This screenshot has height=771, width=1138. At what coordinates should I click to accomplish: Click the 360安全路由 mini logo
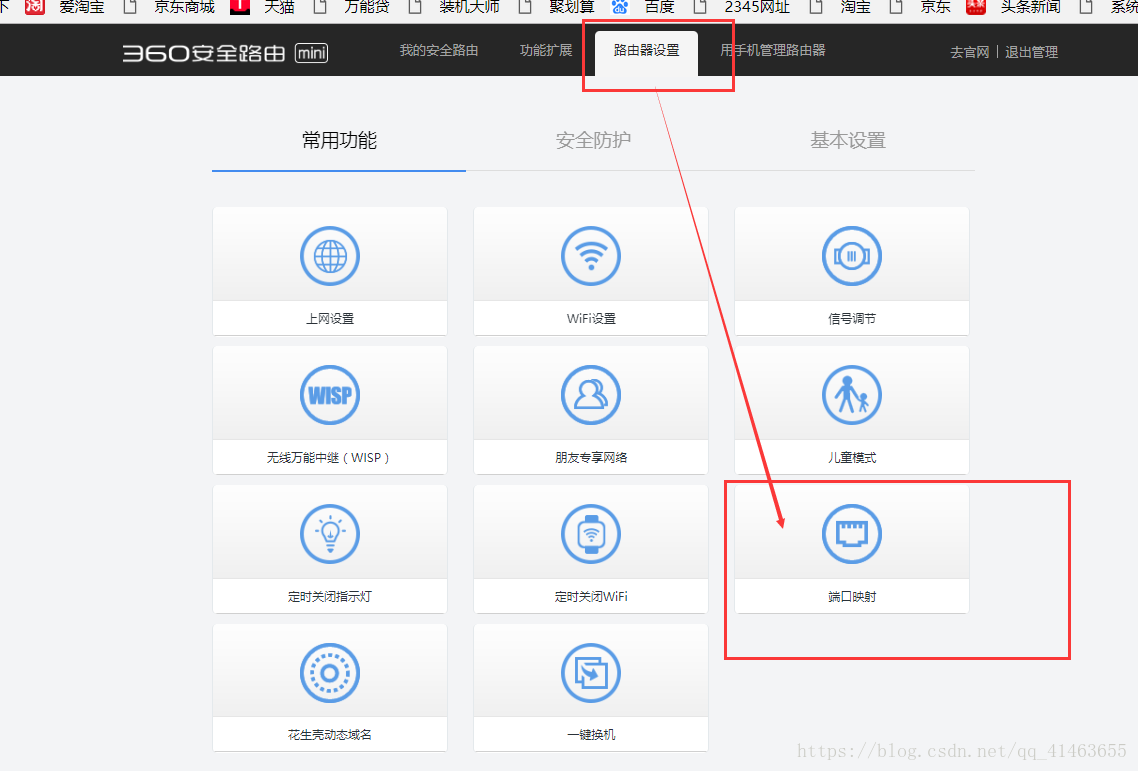pyautogui.click(x=225, y=53)
